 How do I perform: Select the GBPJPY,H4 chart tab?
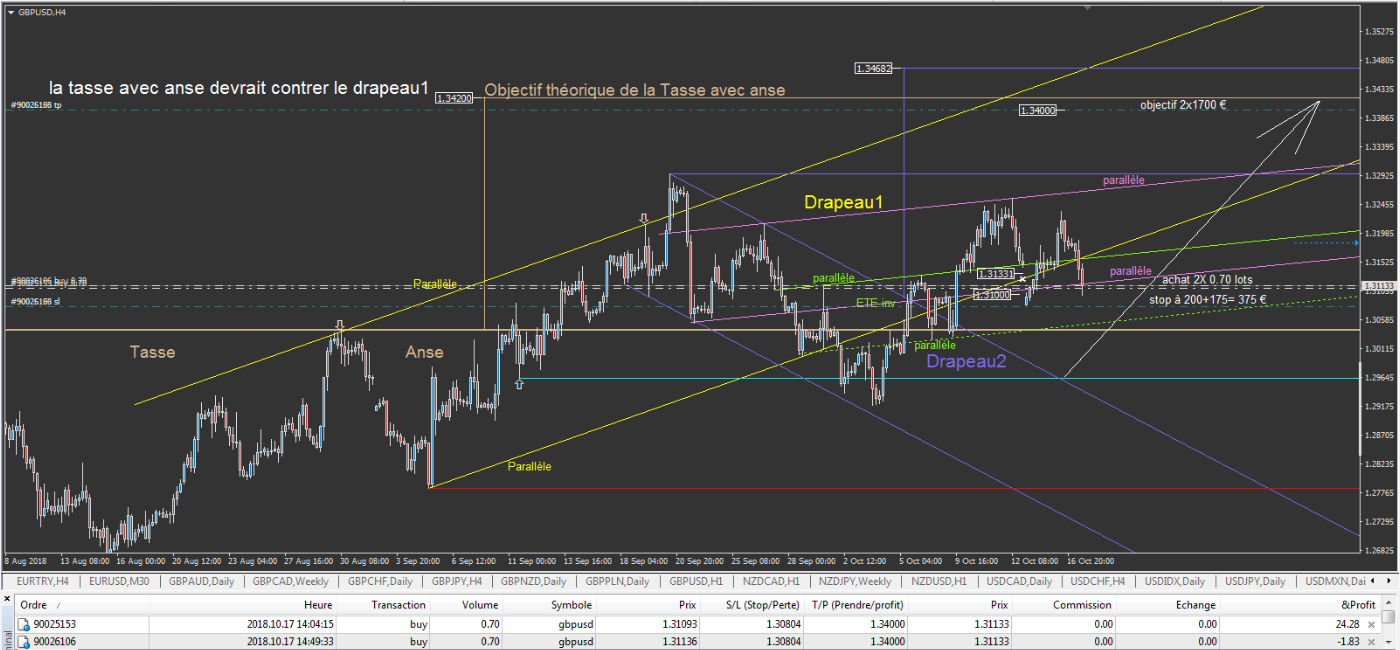pyautogui.click(x=456, y=581)
